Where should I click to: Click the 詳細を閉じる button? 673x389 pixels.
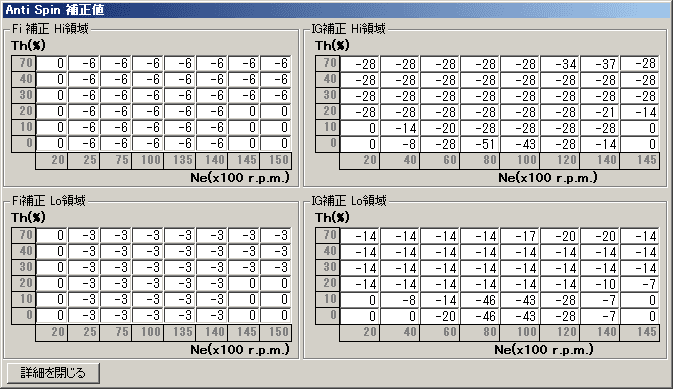pos(54,373)
